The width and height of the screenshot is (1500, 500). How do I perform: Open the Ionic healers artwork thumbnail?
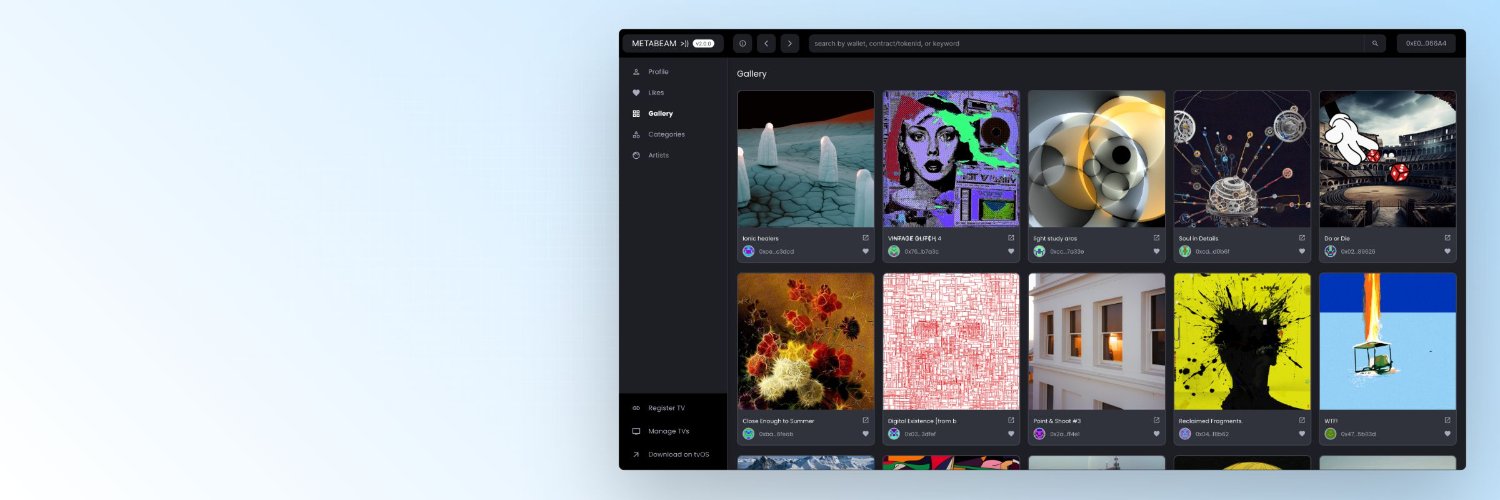[x=806, y=159]
